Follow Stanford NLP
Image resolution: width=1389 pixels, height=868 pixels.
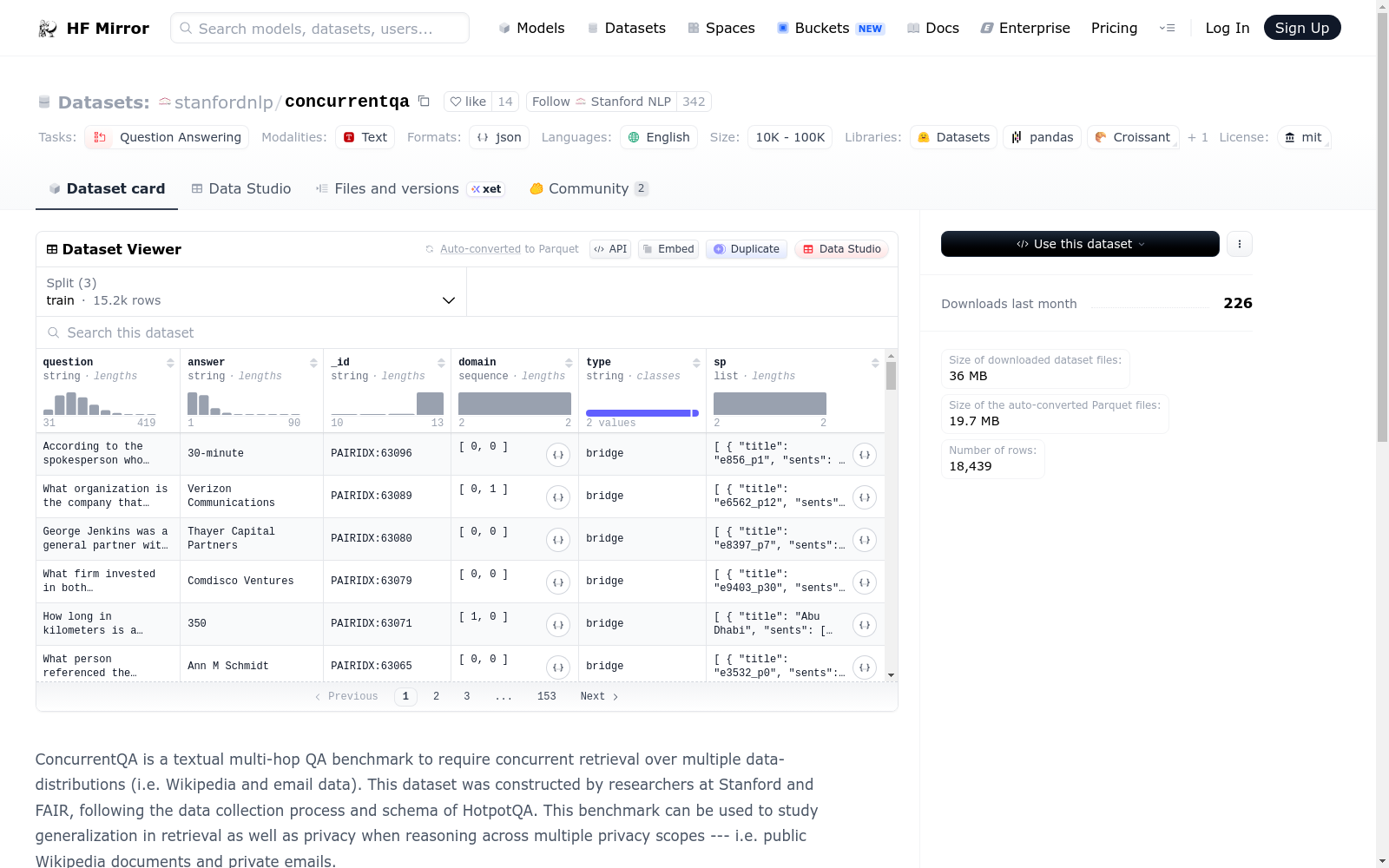[602, 102]
